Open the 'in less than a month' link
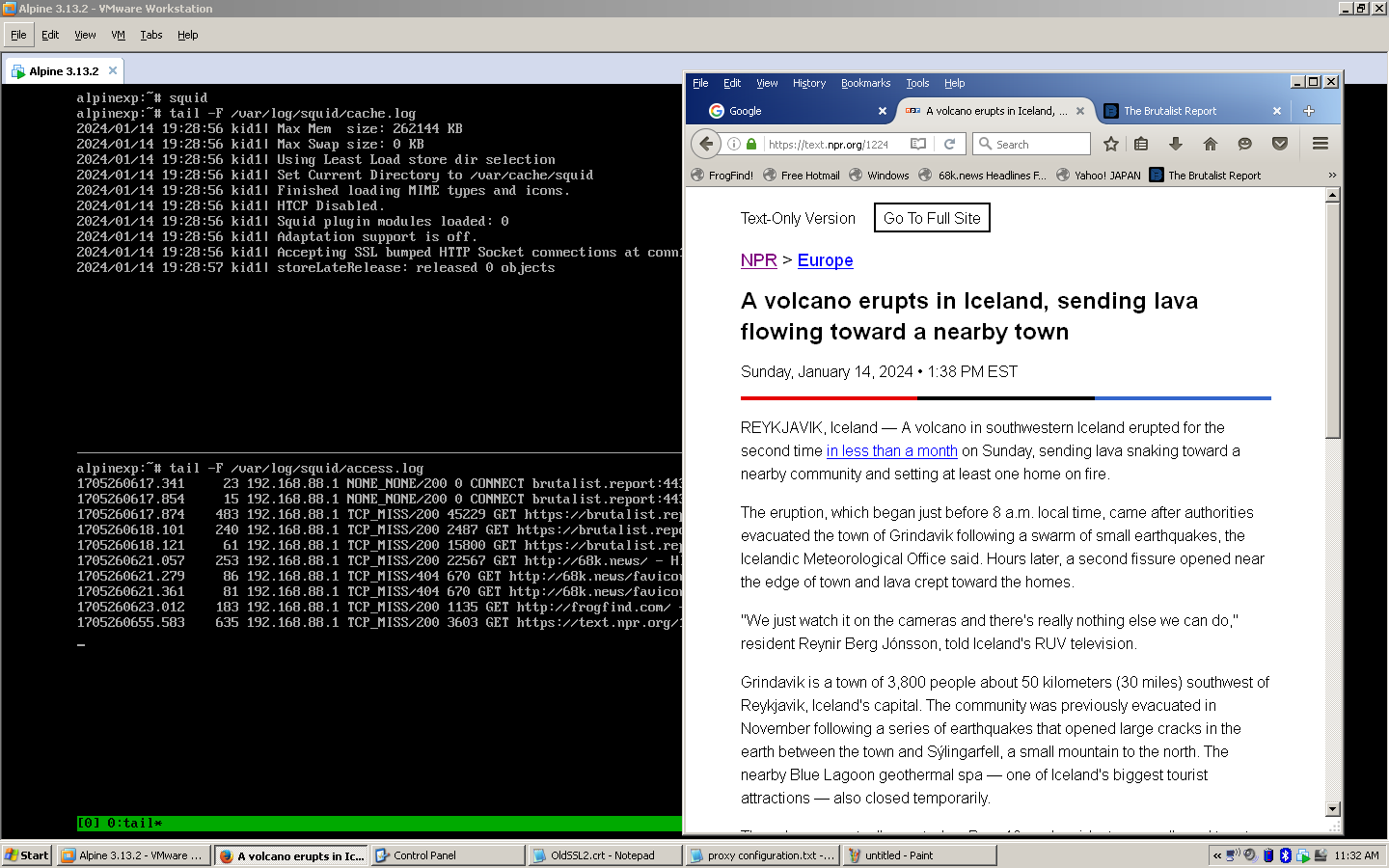This screenshot has width=1389, height=868. click(892, 450)
